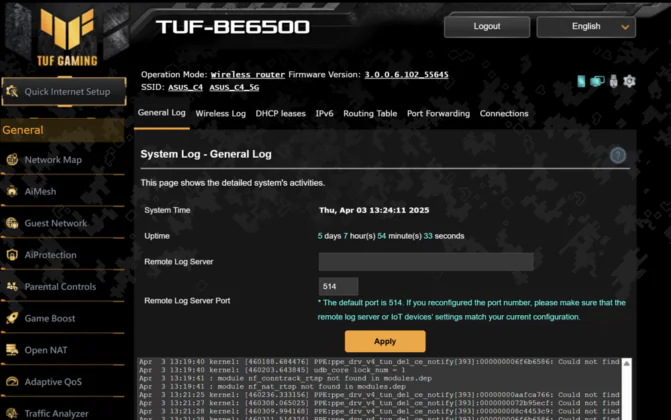Click the TUF Gaming logo
671x420 pixels.
[x=67, y=38]
